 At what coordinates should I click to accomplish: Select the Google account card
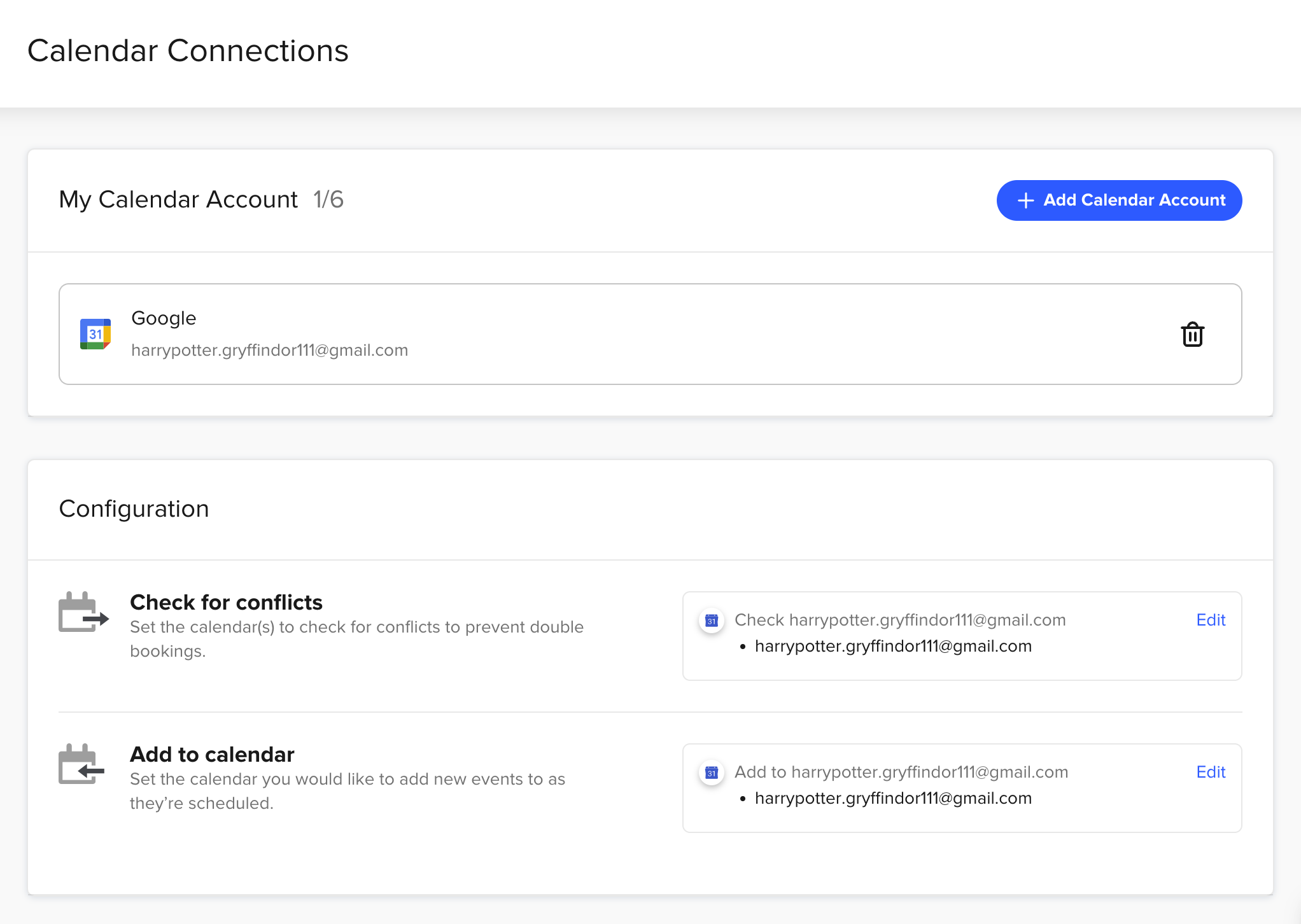click(x=650, y=334)
